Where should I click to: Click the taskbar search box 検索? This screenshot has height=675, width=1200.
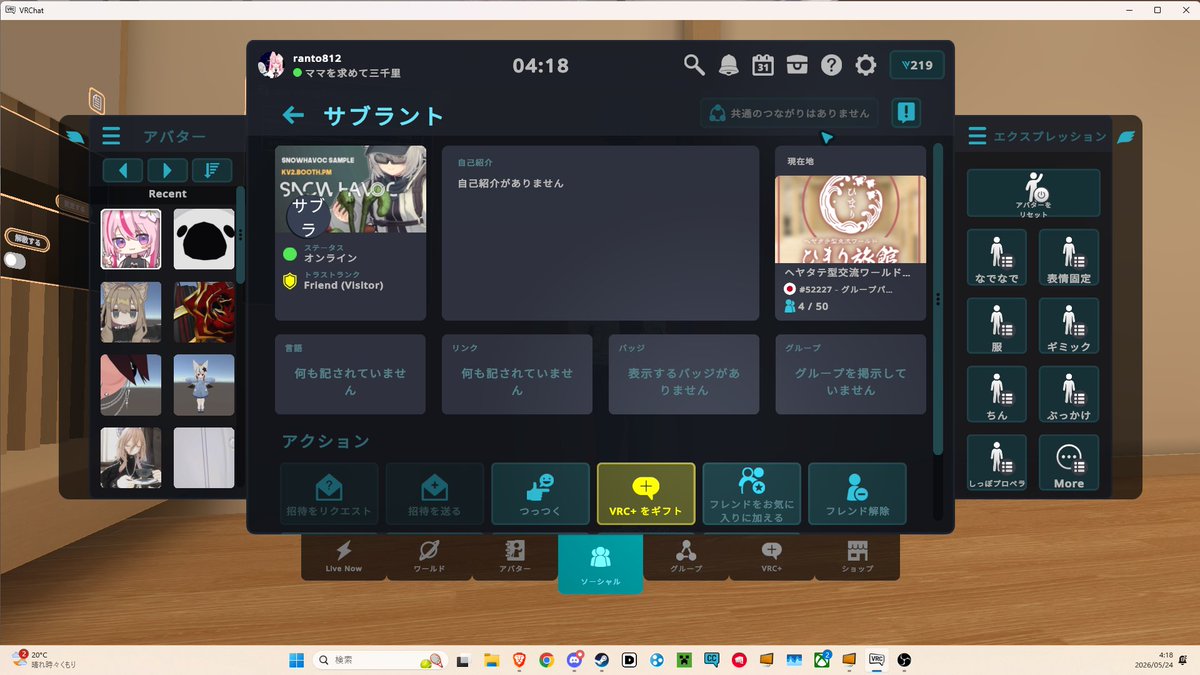pyautogui.click(x=380, y=660)
